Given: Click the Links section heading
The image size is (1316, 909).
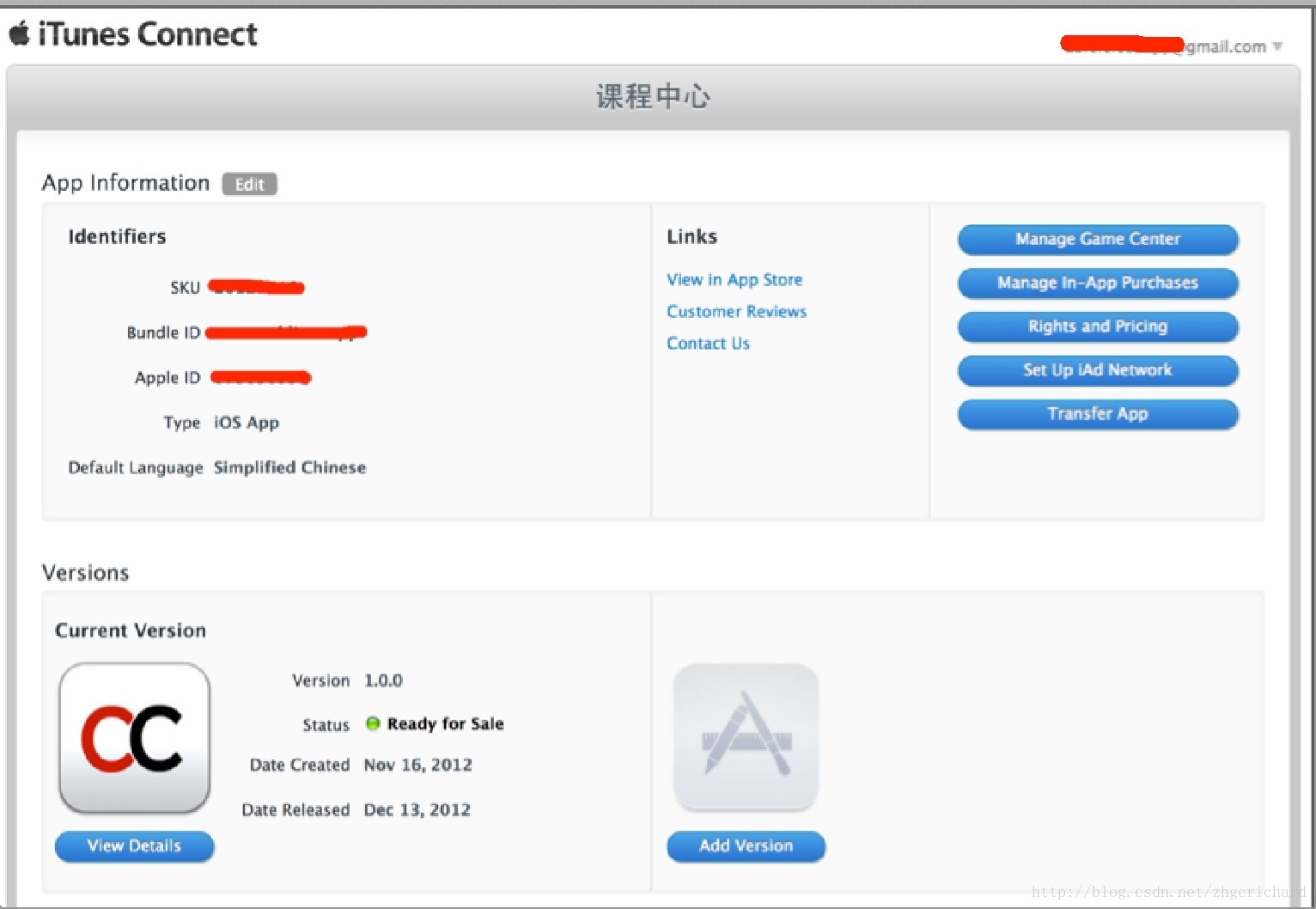Looking at the screenshot, I should click(x=692, y=236).
